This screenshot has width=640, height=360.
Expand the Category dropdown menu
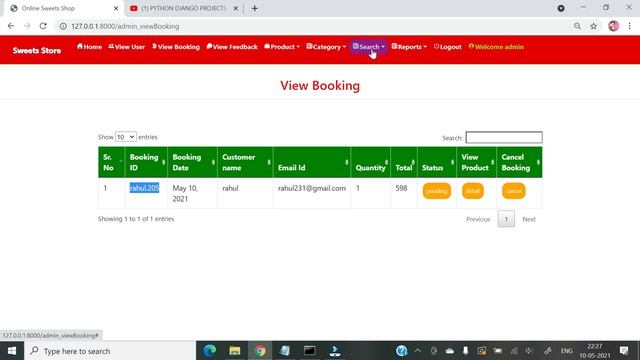coord(326,47)
